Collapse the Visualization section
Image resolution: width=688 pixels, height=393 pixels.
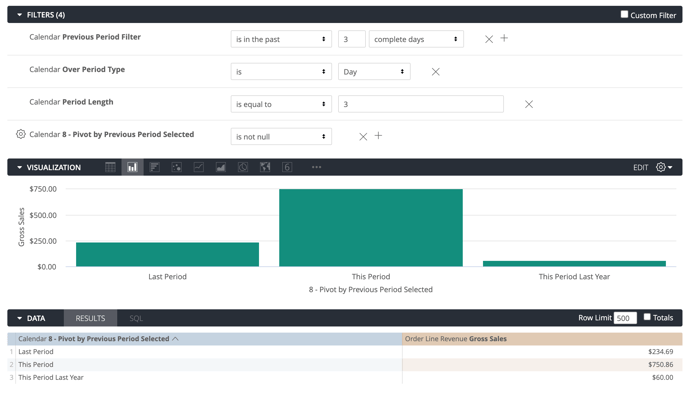[x=19, y=167]
